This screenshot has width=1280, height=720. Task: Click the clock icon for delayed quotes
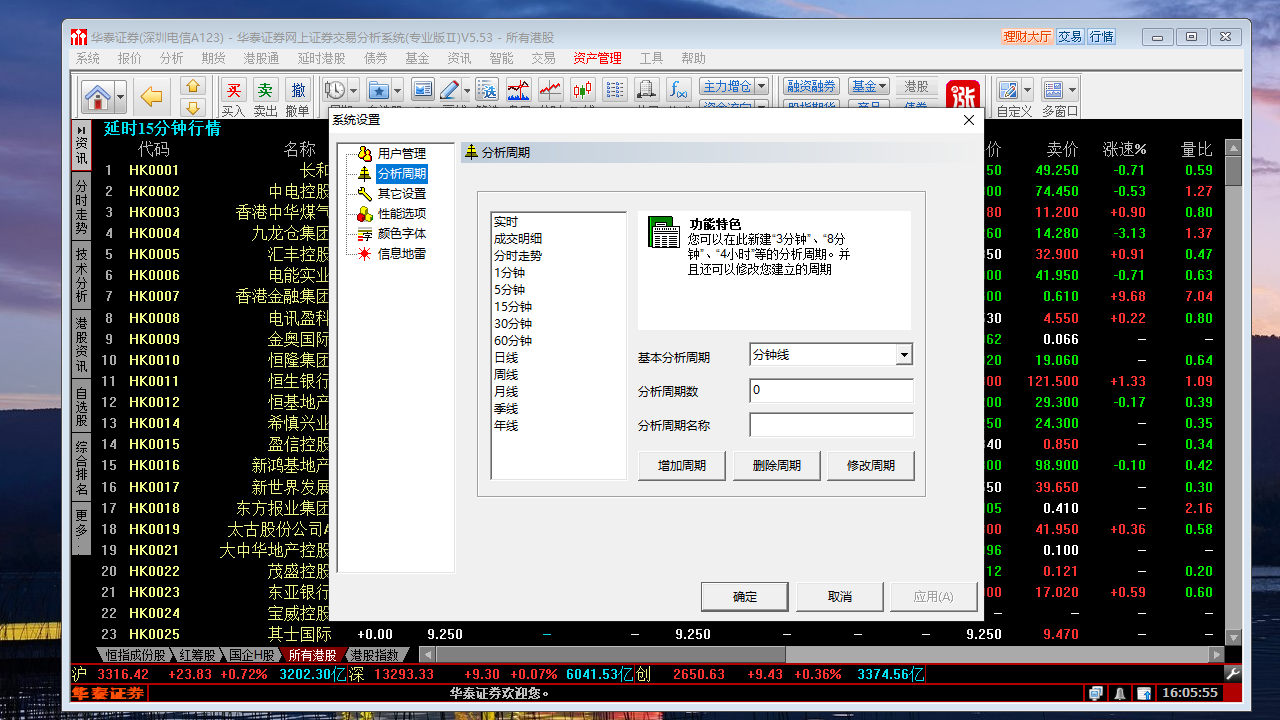tap(335, 90)
